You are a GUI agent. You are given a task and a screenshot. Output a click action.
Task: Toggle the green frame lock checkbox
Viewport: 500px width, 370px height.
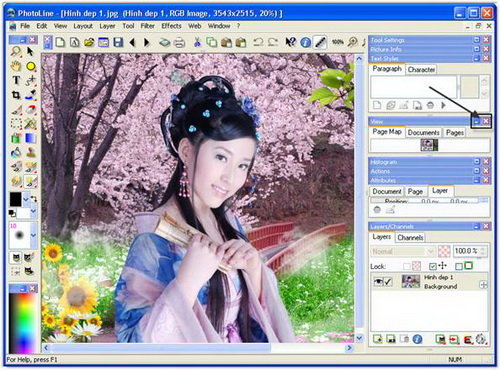459,266
